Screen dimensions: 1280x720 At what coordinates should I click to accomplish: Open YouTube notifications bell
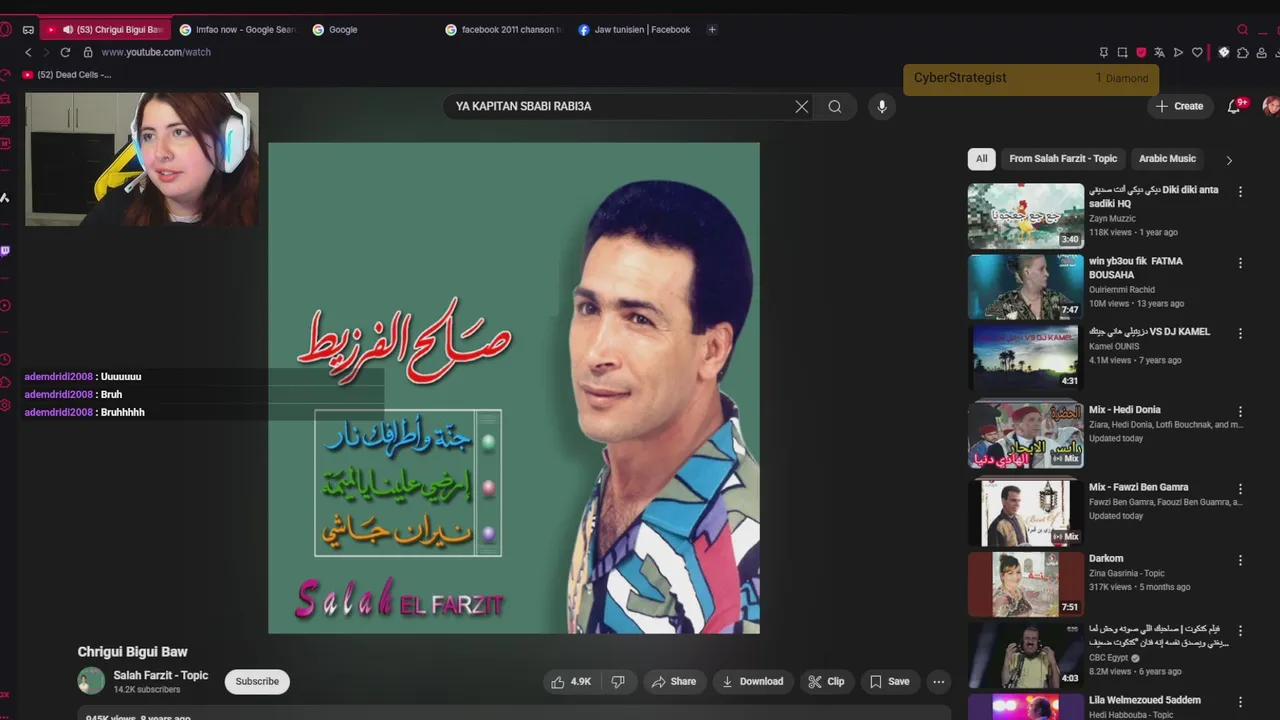click(x=1234, y=106)
